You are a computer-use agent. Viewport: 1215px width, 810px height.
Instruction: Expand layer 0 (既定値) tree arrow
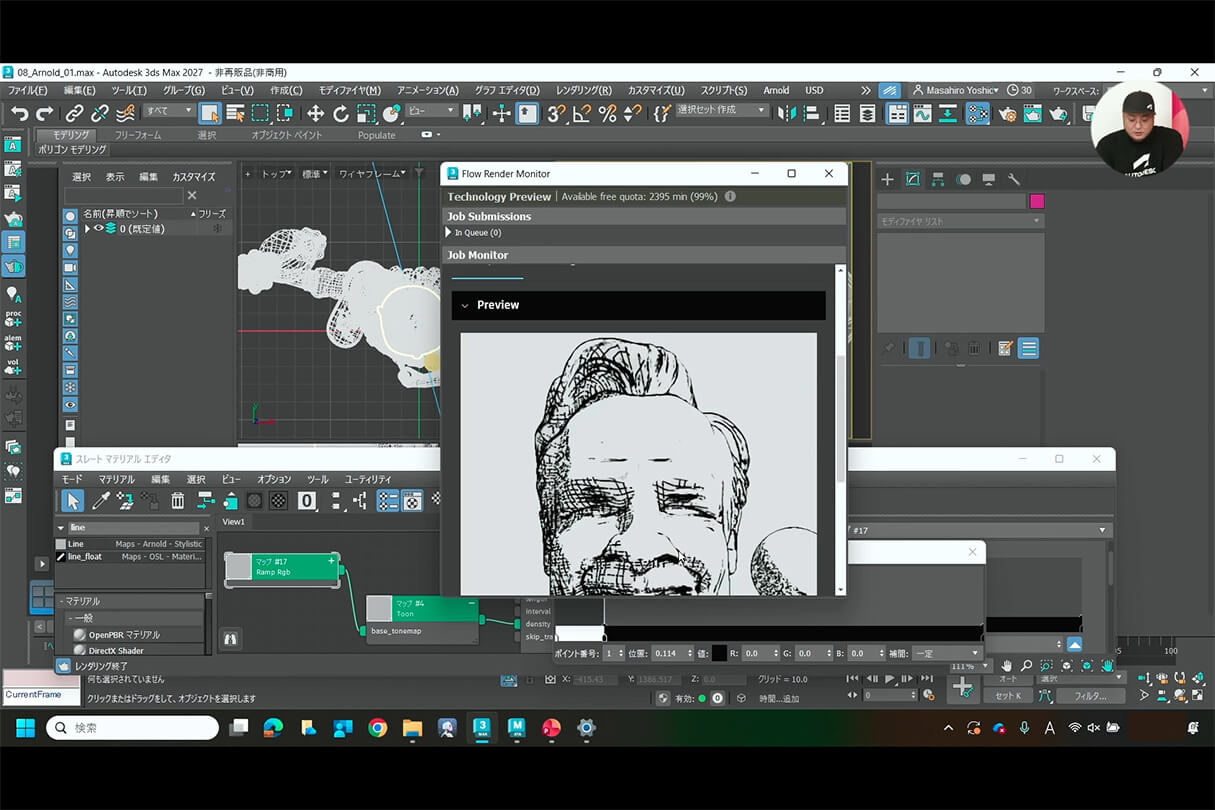click(x=87, y=229)
